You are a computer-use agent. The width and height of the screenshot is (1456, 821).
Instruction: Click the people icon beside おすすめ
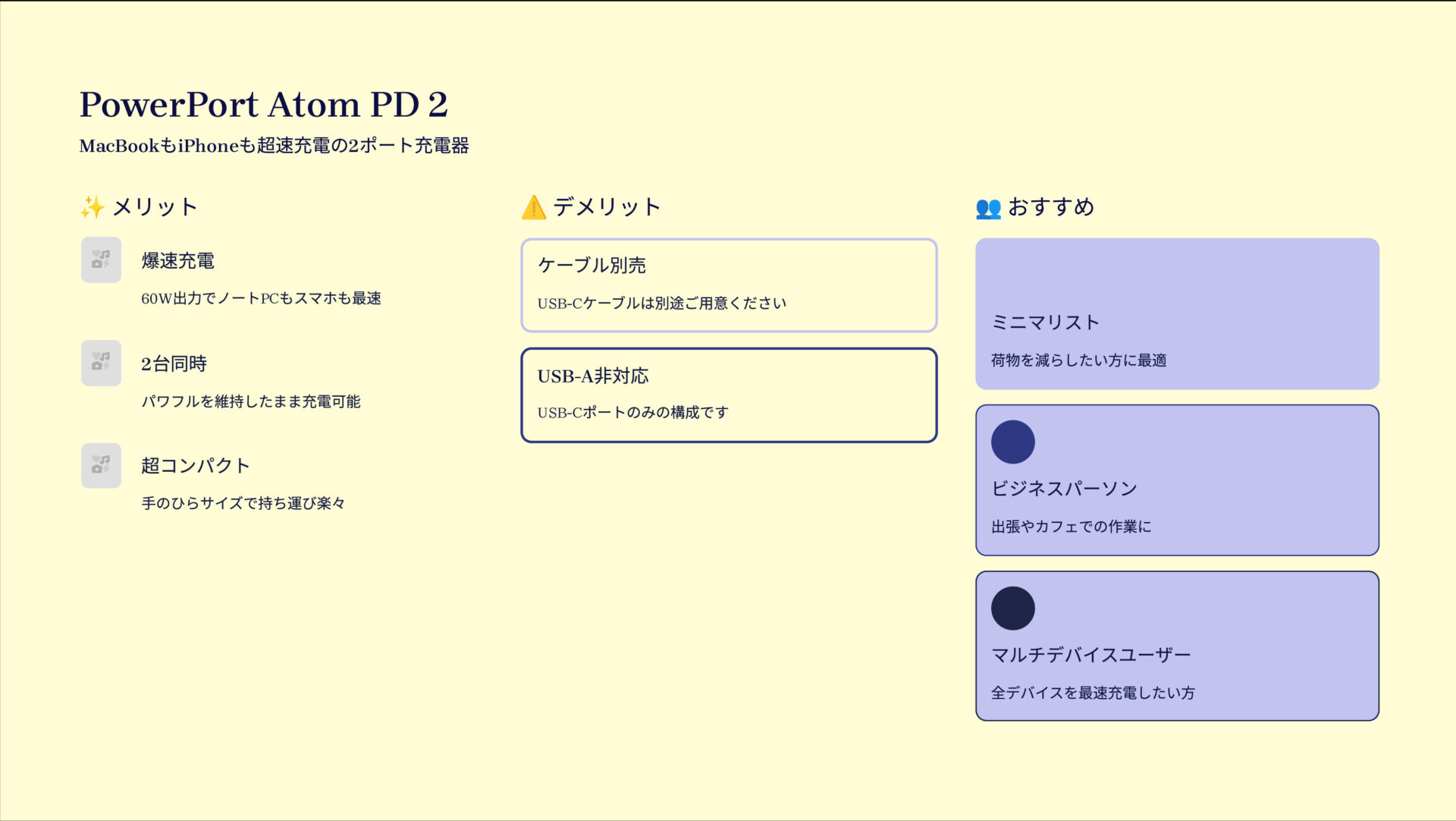(x=988, y=207)
